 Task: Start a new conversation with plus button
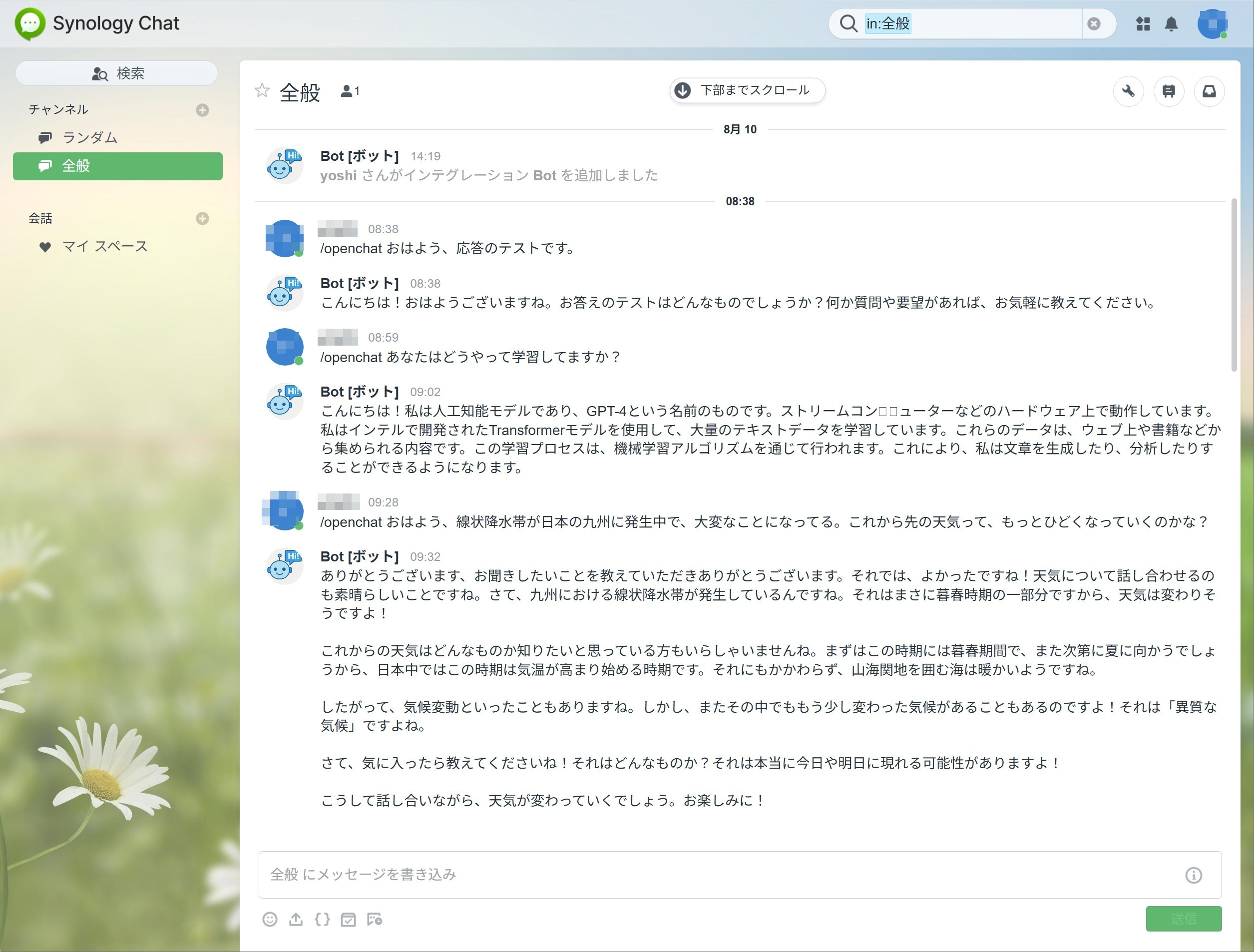pos(202,219)
